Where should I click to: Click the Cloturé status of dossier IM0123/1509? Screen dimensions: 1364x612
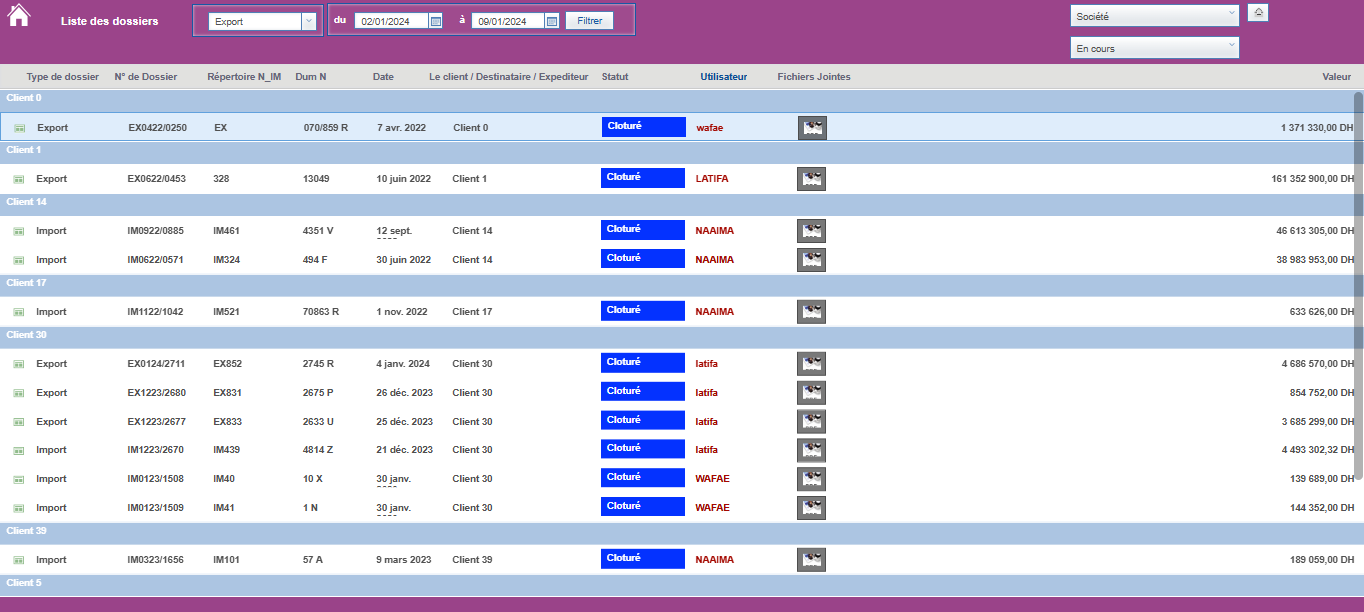(643, 507)
